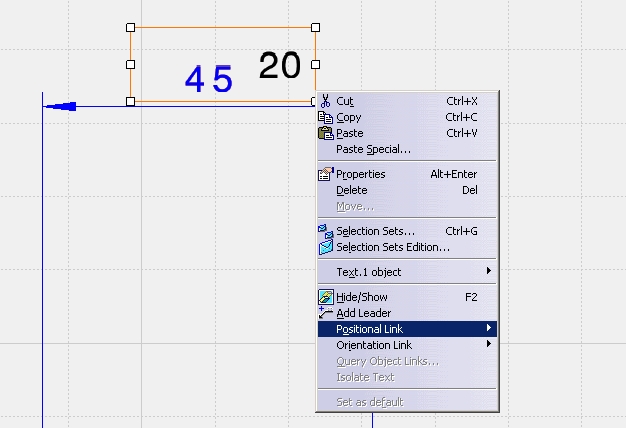Choose Paste from the context menu
The image size is (626, 428).
[407, 133]
